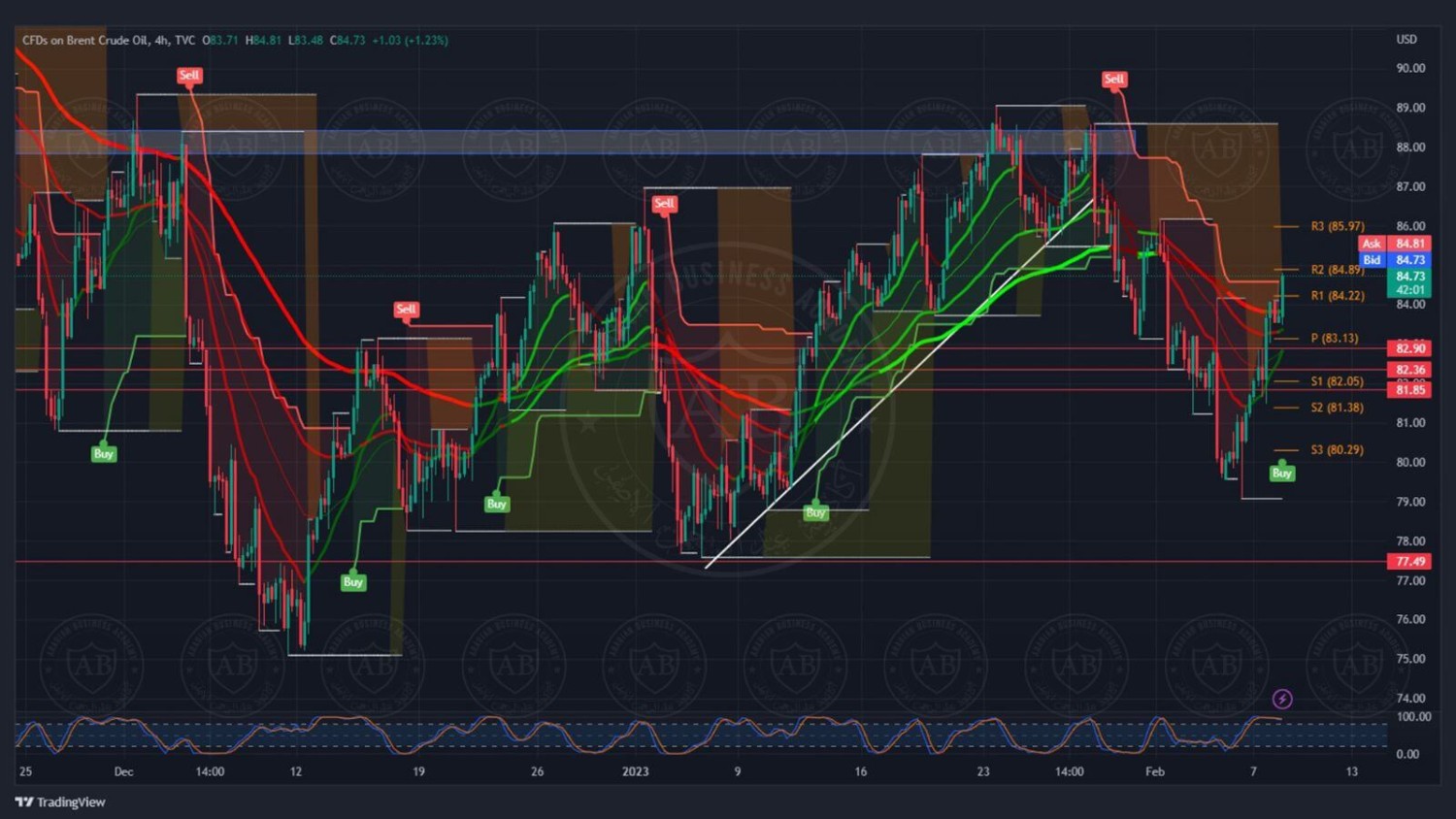Select the USD currency label

(1406, 40)
